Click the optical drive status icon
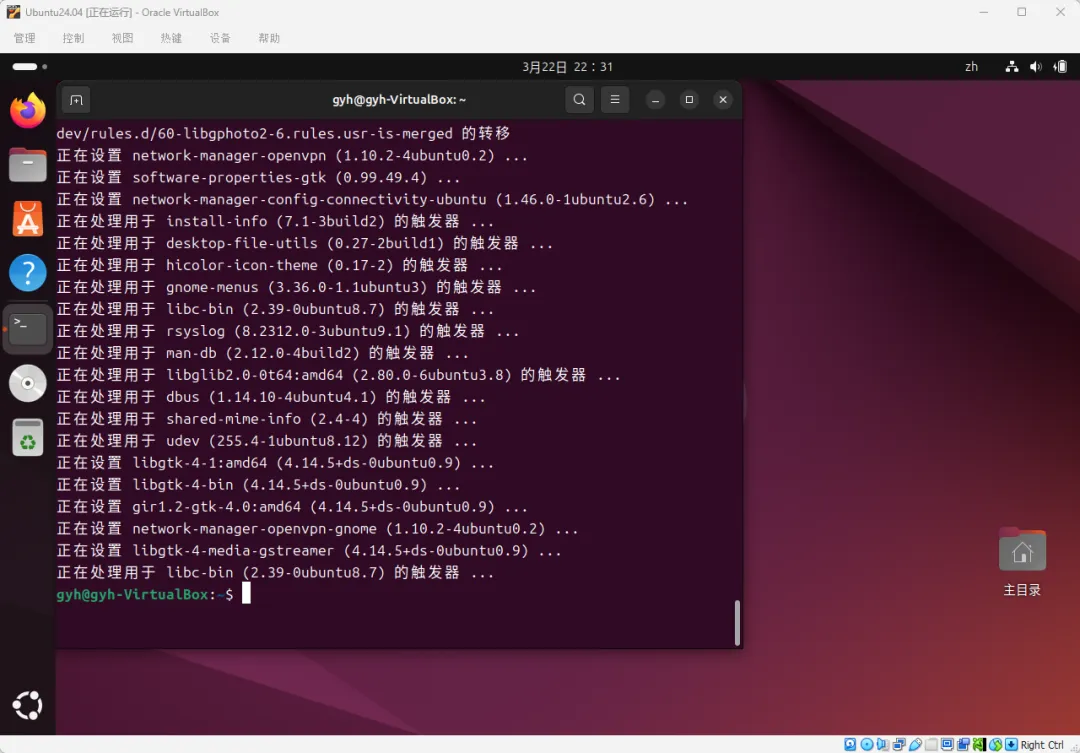Image resolution: width=1080 pixels, height=753 pixels. 866,745
